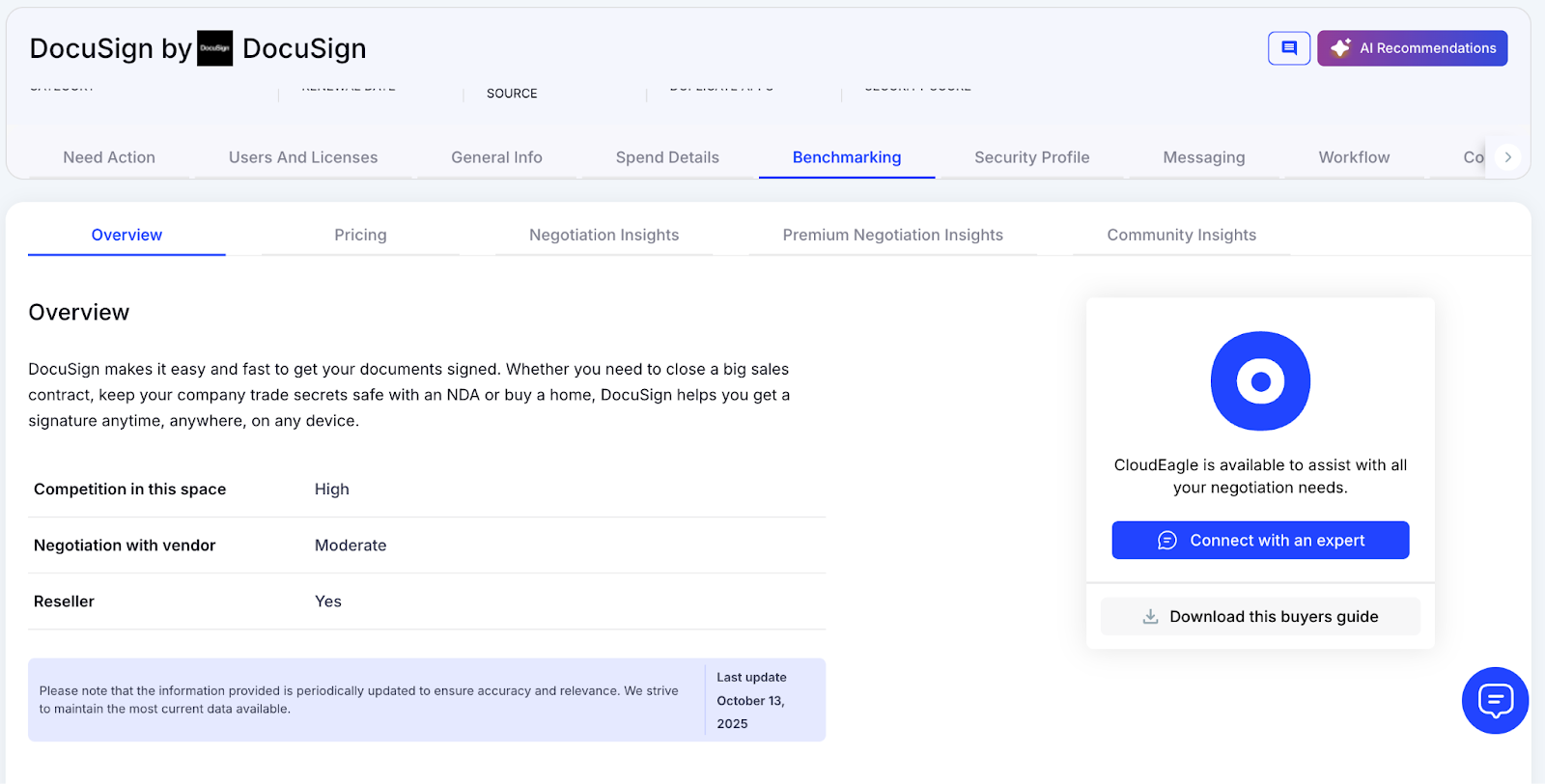Click the Reseller "Yes" value
This screenshot has width=1545, height=784.
coord(328,602)
